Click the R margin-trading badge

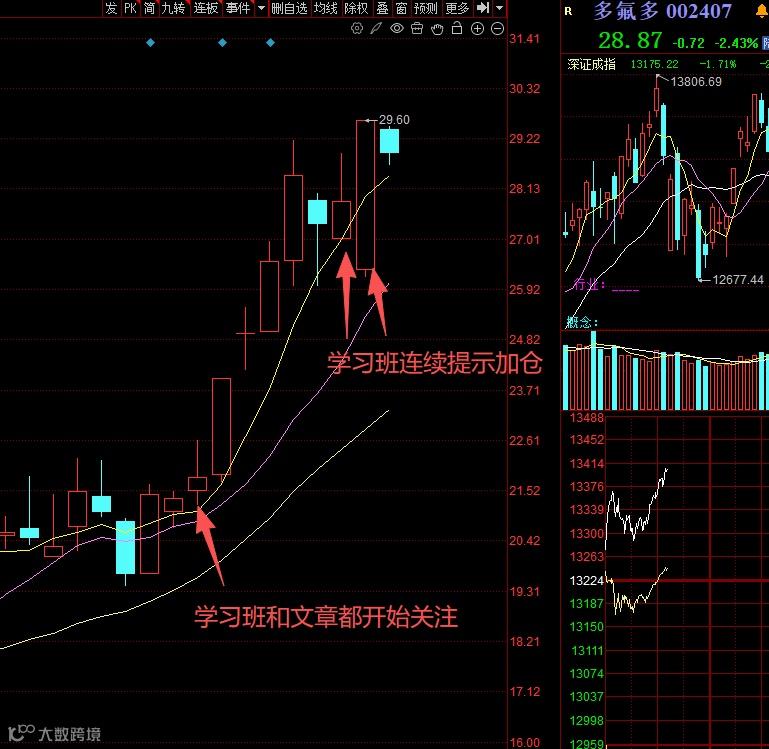(568, 11)
